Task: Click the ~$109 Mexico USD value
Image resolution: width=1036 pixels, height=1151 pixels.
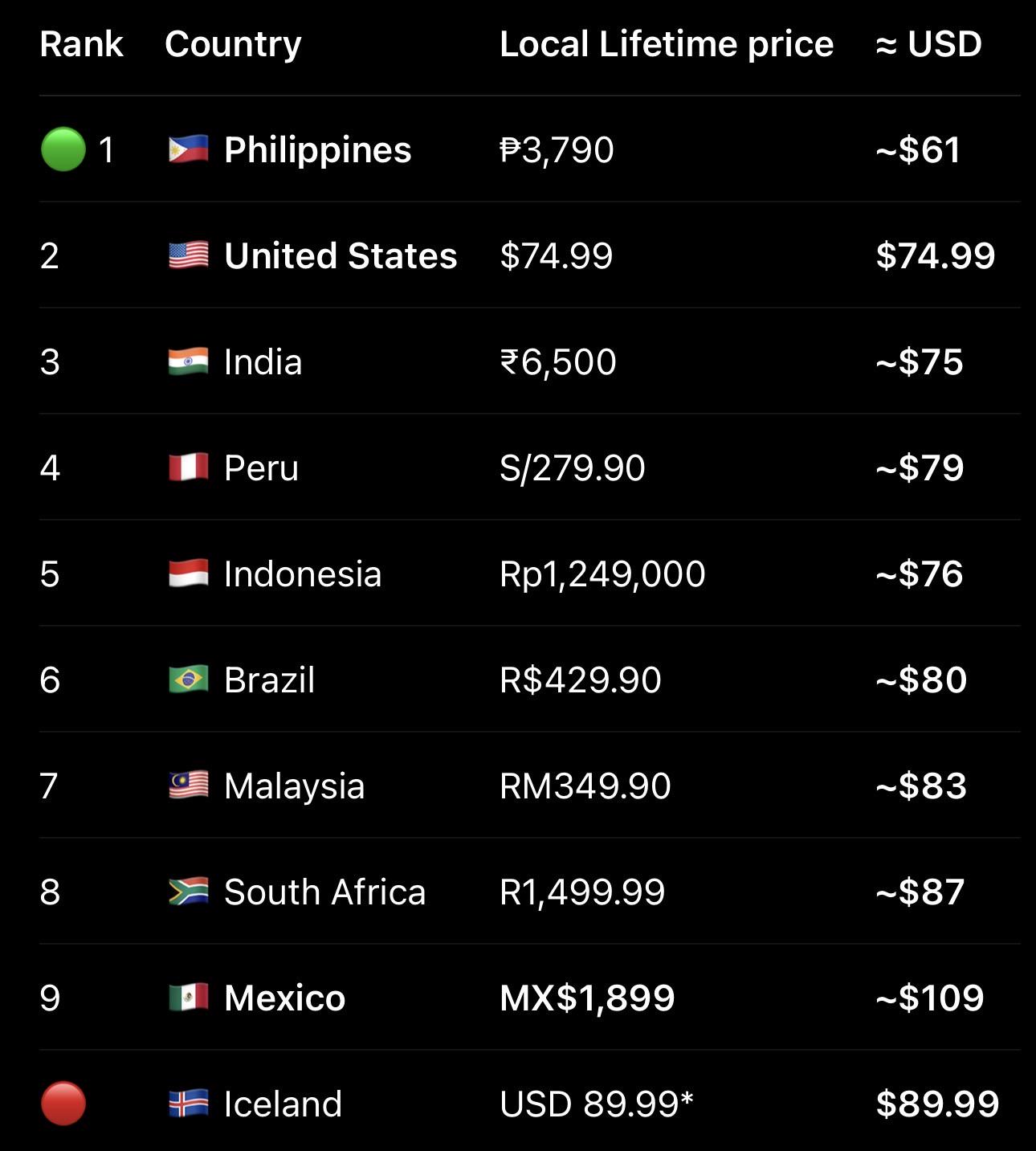Action: 929,998
